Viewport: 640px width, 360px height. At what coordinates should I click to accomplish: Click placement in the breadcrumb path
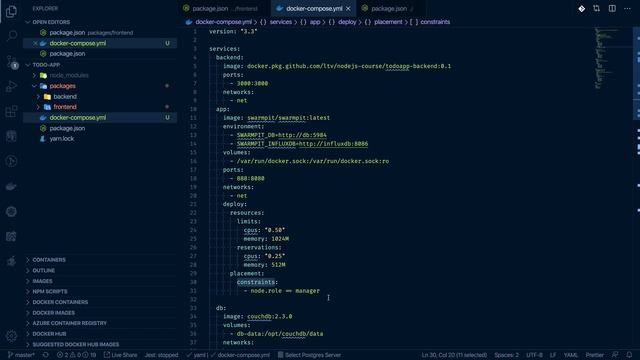388,22
